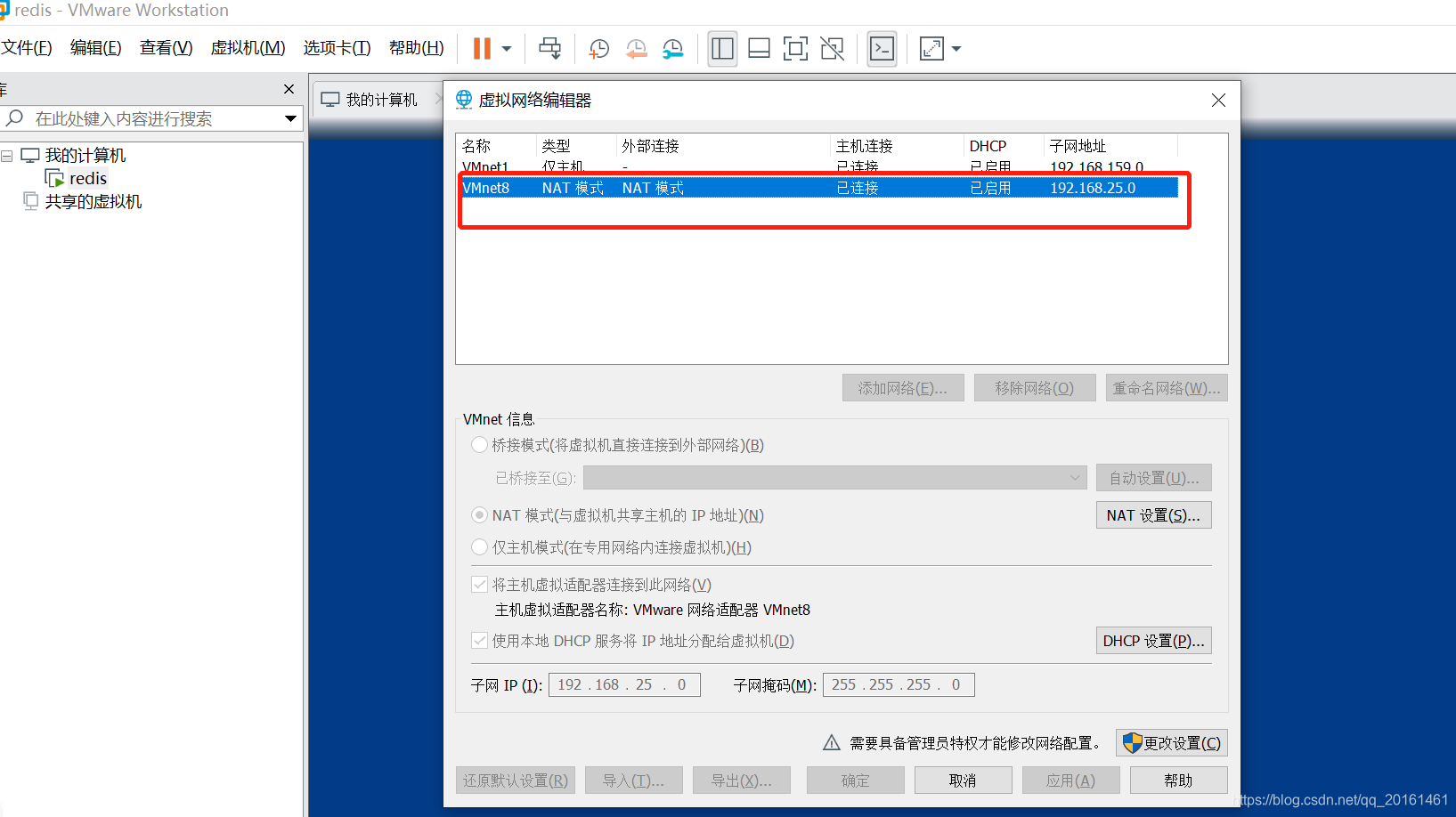Click the stretch guest display icon
Screen dimensions: 1456x817
(x=931, y=49)
